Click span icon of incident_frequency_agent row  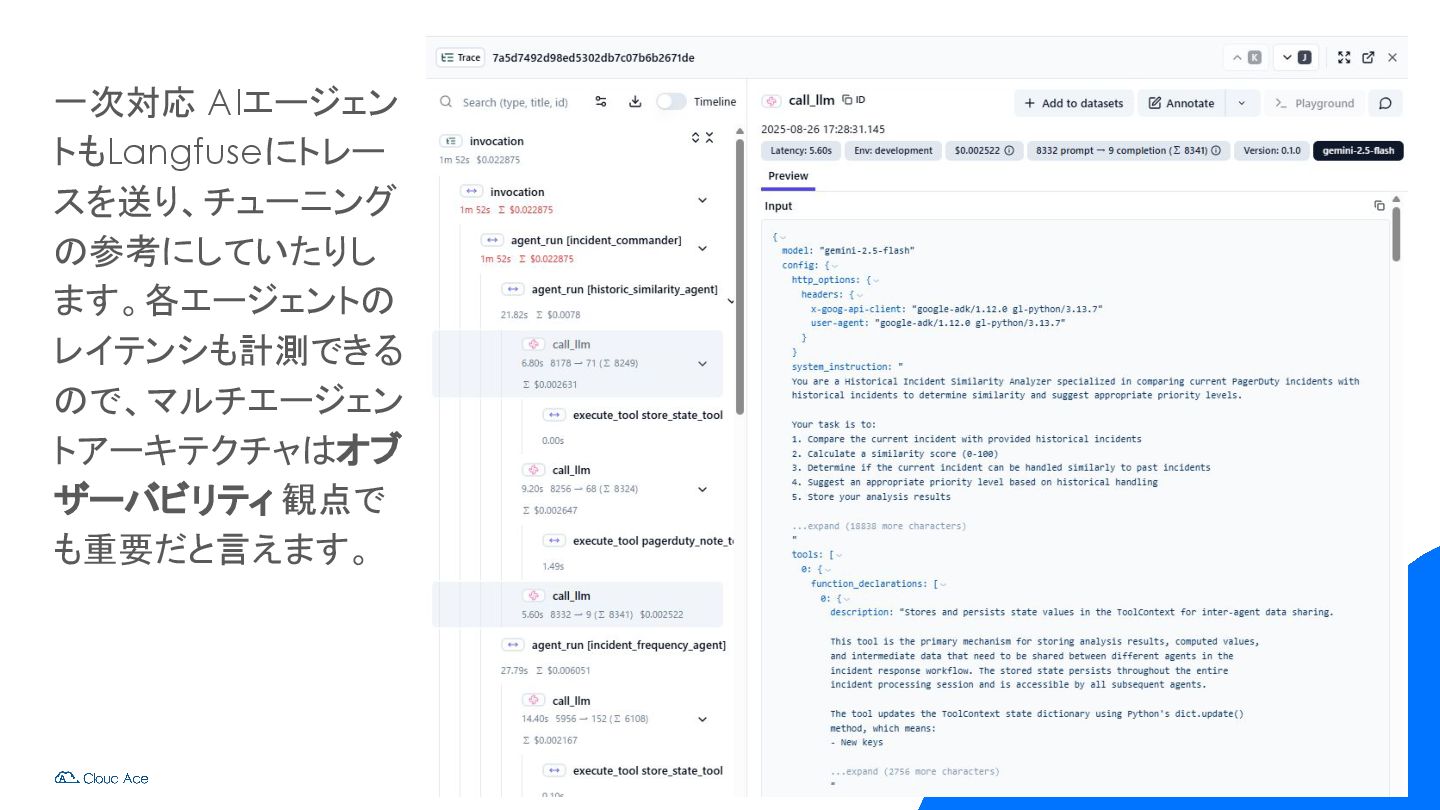tap(513, 645)
